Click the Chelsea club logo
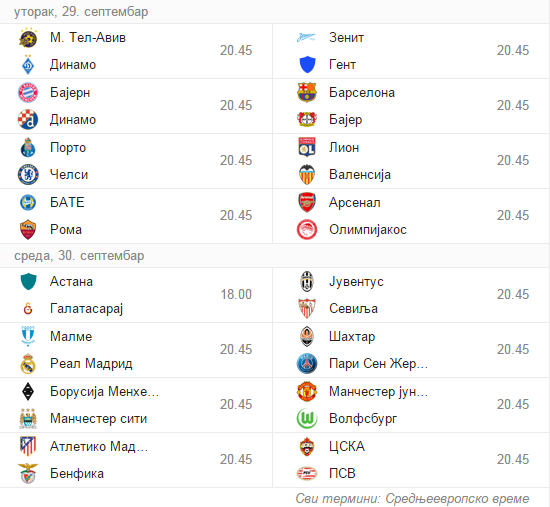This screenshot has width=550, height=507. (x=28, y=174)
